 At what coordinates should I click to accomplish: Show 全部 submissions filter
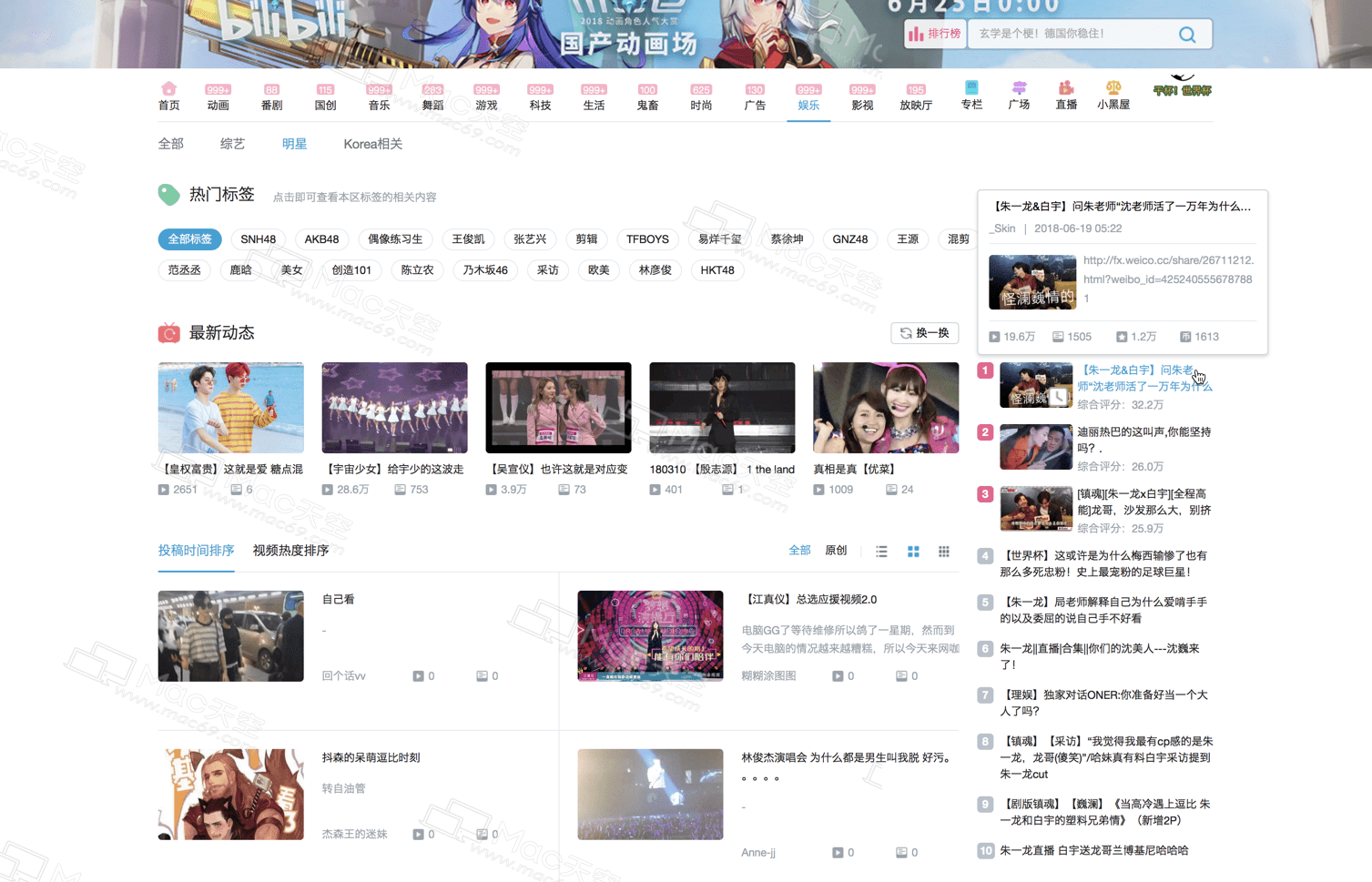tap(799, 551)
